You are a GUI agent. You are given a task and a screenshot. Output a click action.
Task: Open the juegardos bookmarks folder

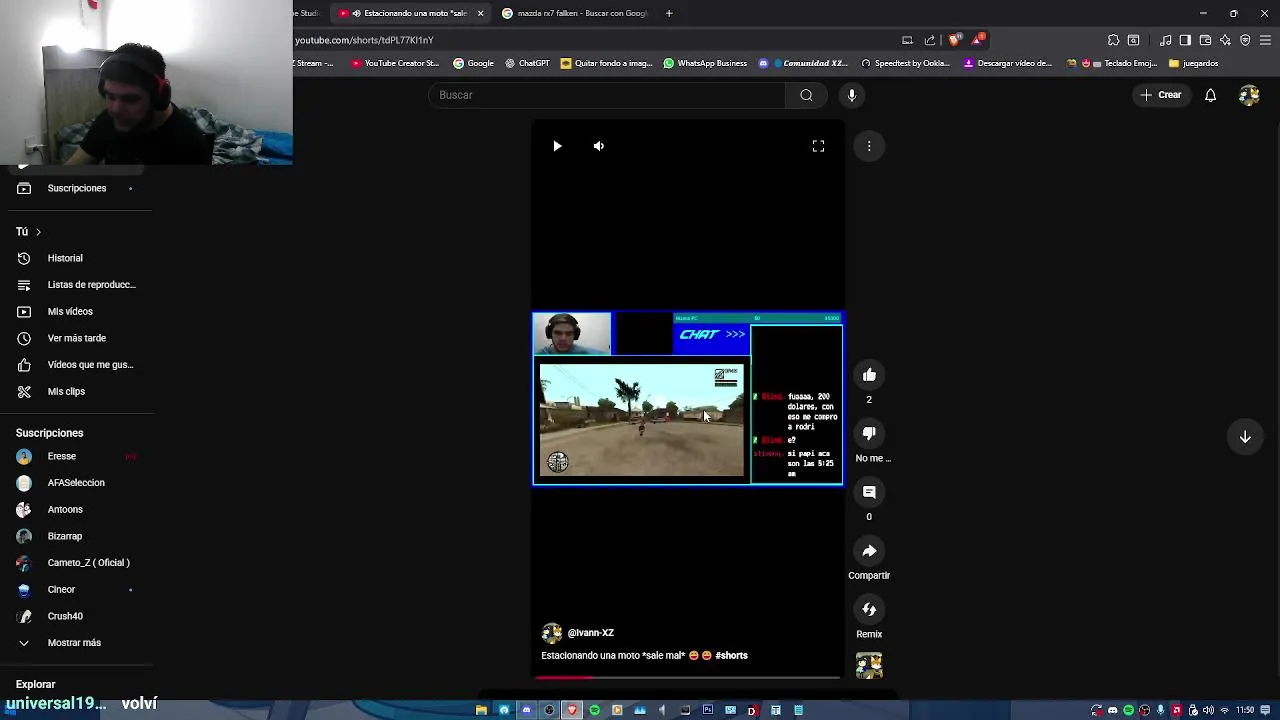coord(1193,63)
